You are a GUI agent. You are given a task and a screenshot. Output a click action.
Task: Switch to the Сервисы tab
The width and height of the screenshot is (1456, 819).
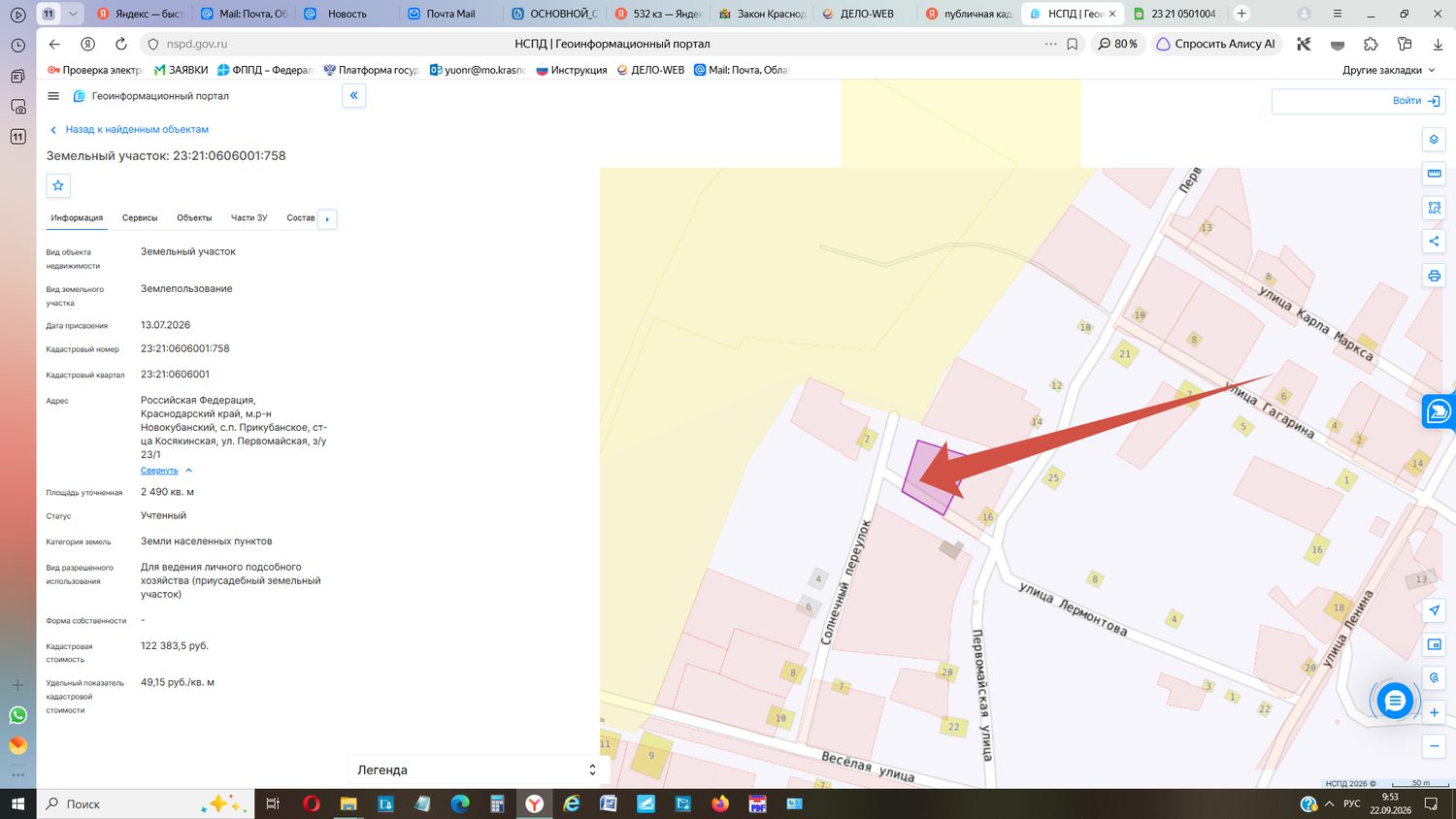tap(140, 218)
